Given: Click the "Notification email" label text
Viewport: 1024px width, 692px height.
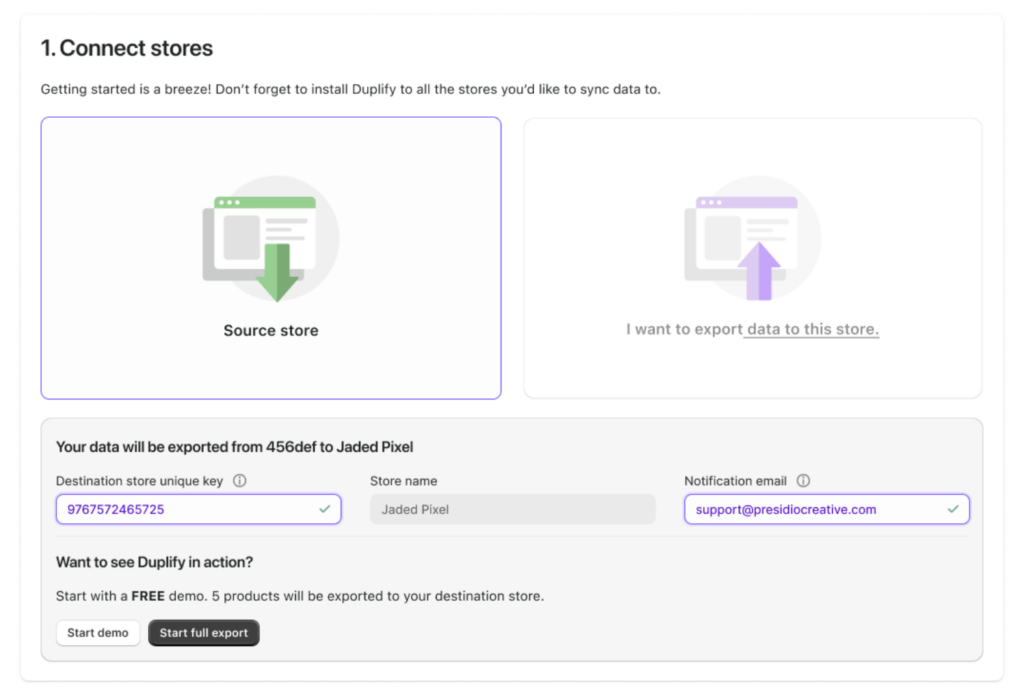Looking at the screenshot, I should [735, 481].
